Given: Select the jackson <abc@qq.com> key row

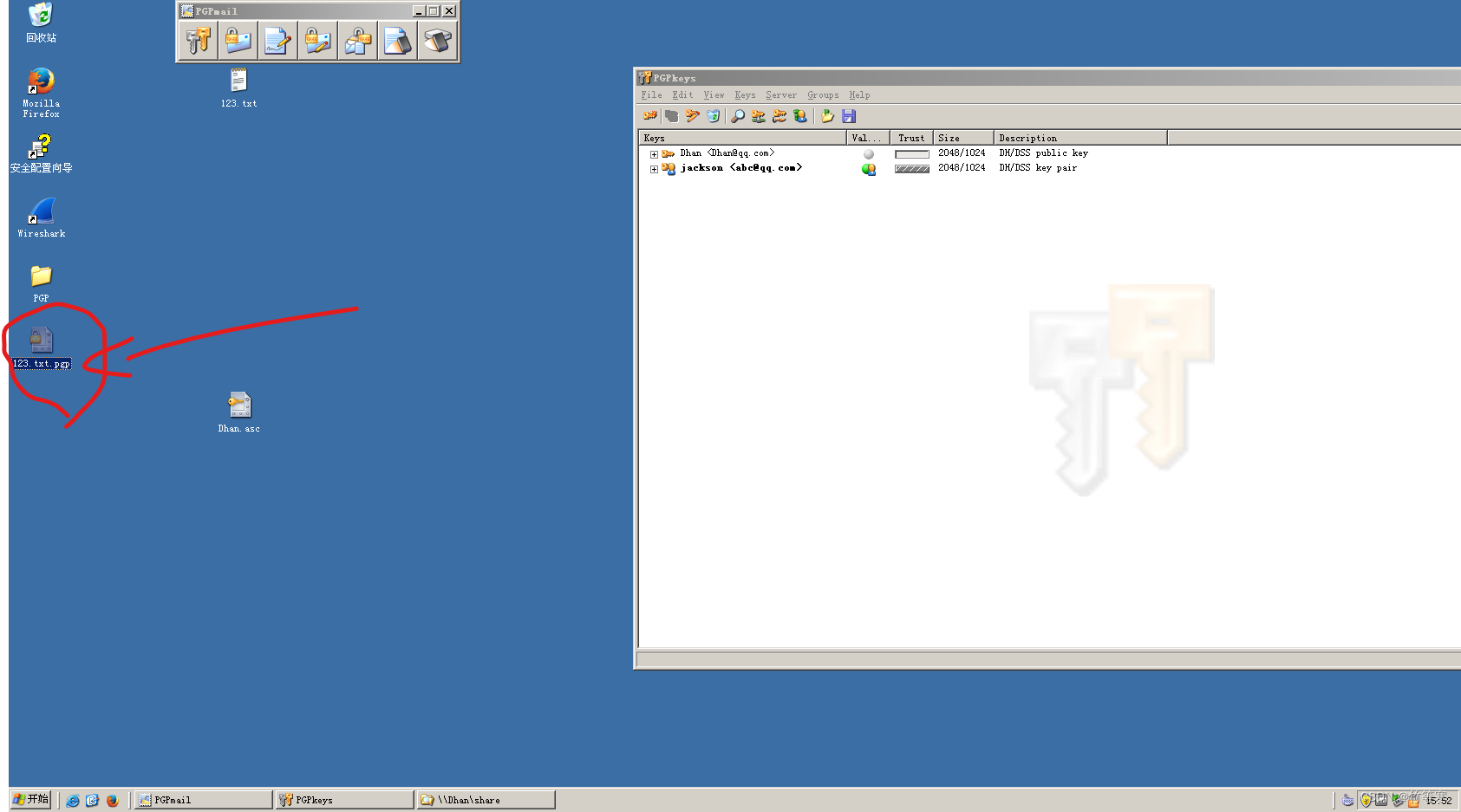Looking at the screenshot, I should 740,168.
